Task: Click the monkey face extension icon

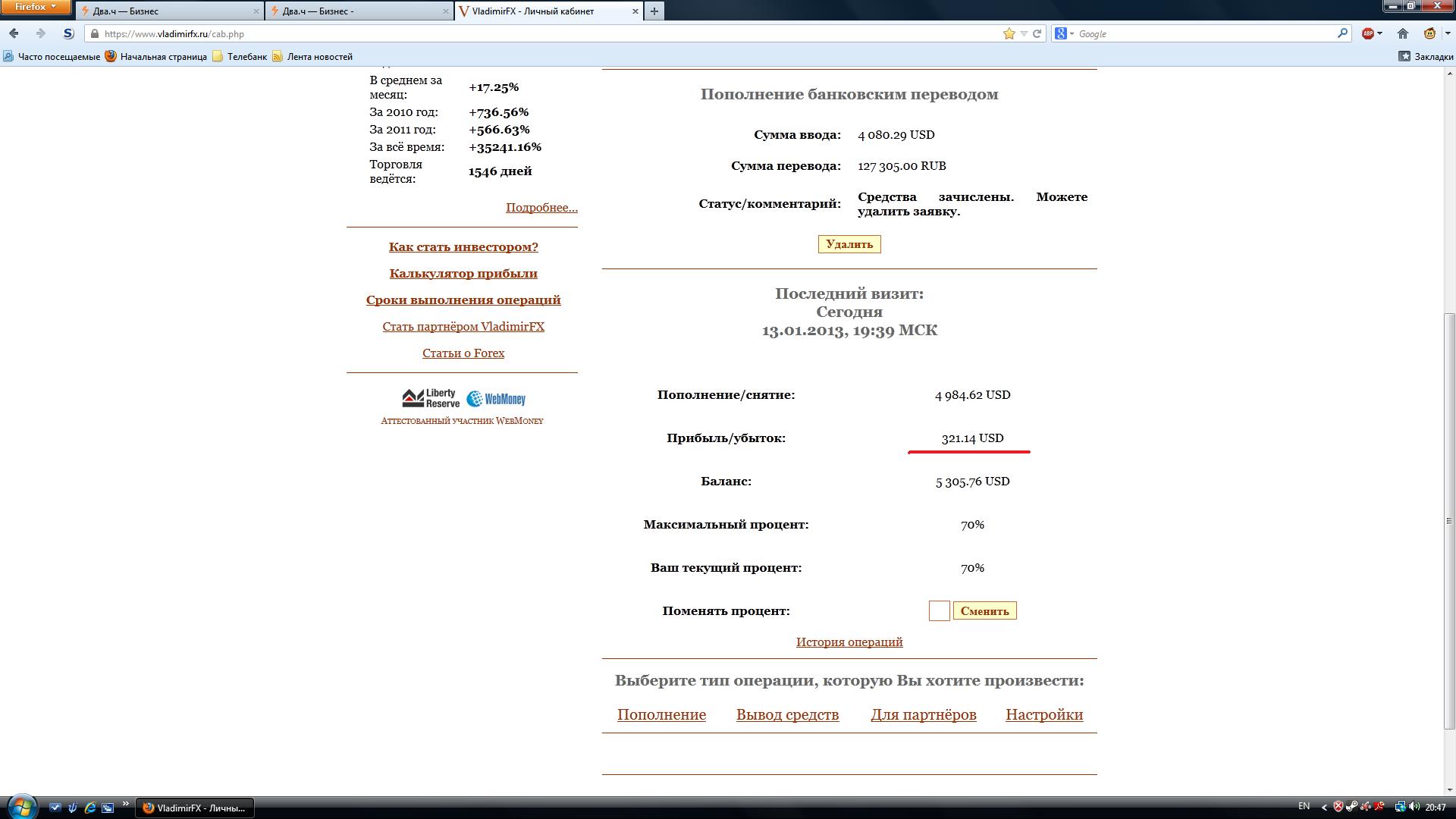Action: (x=1429, y=33)
